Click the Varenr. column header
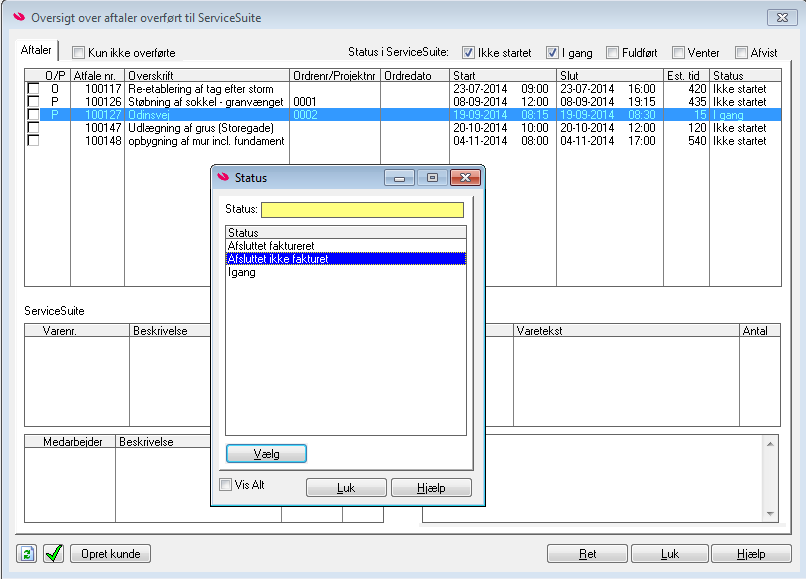 [x=77, y=331]
